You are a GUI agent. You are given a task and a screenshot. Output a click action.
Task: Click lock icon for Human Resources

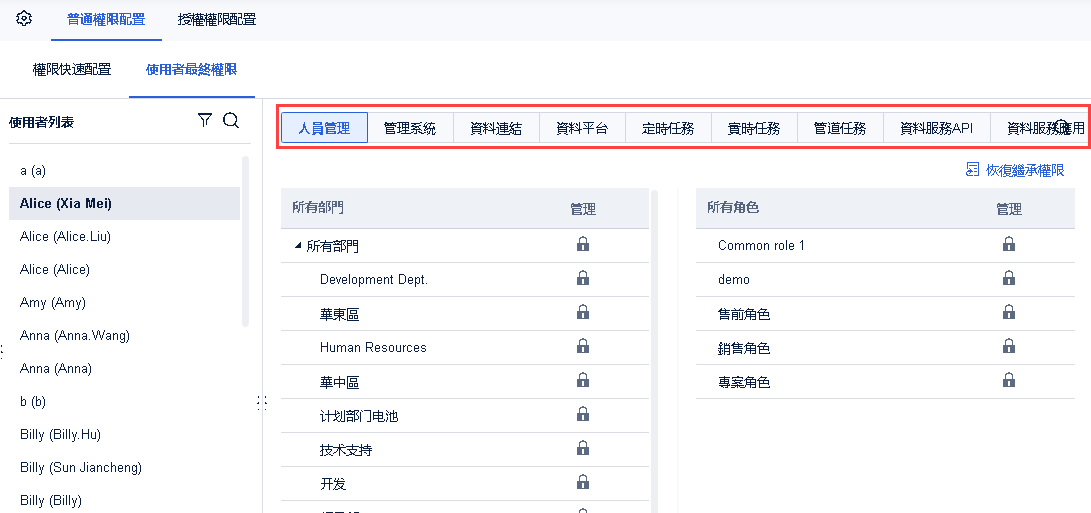(x=583, y=346)
